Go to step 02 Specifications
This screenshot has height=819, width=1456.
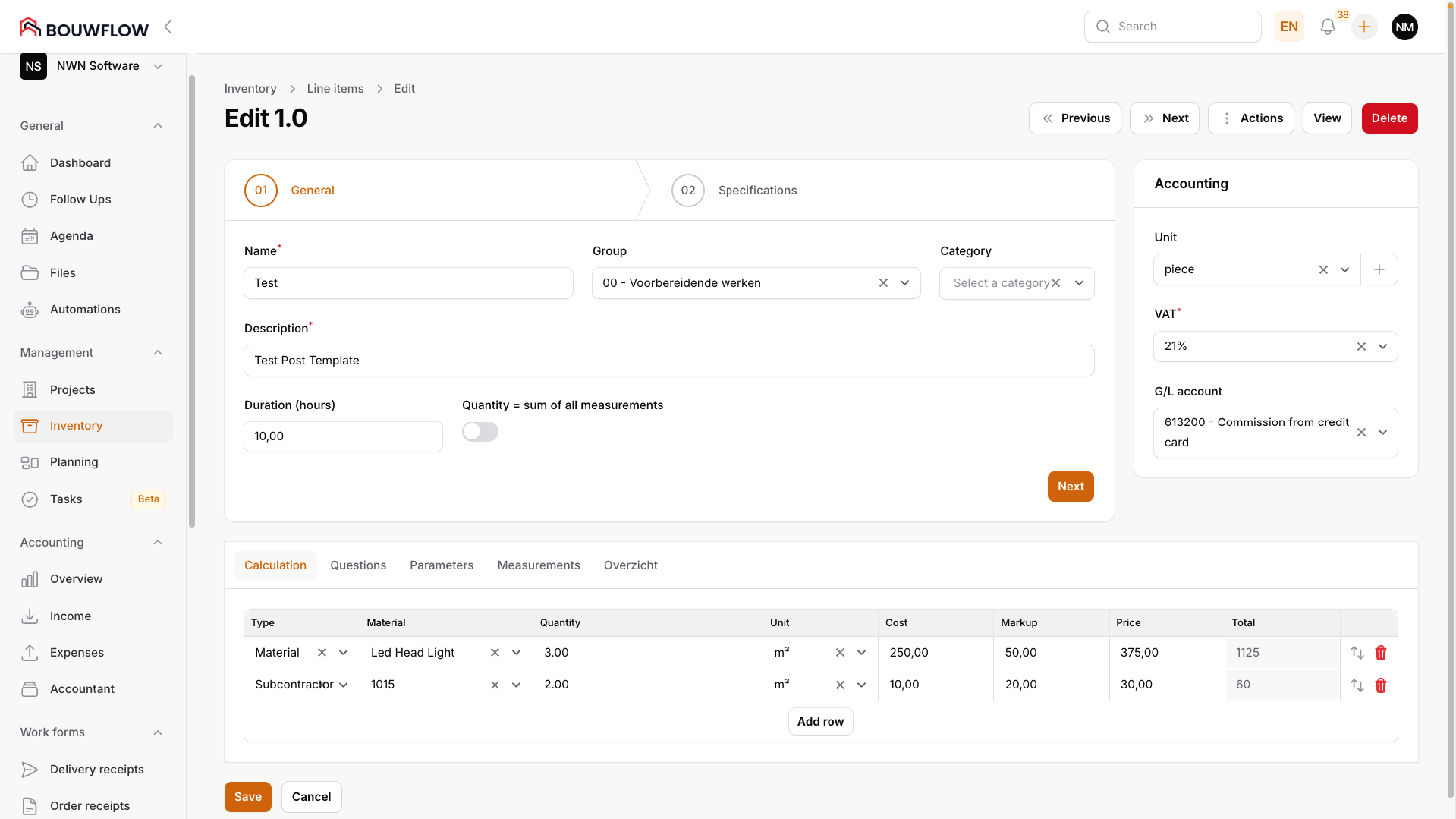tap(734, 191)
